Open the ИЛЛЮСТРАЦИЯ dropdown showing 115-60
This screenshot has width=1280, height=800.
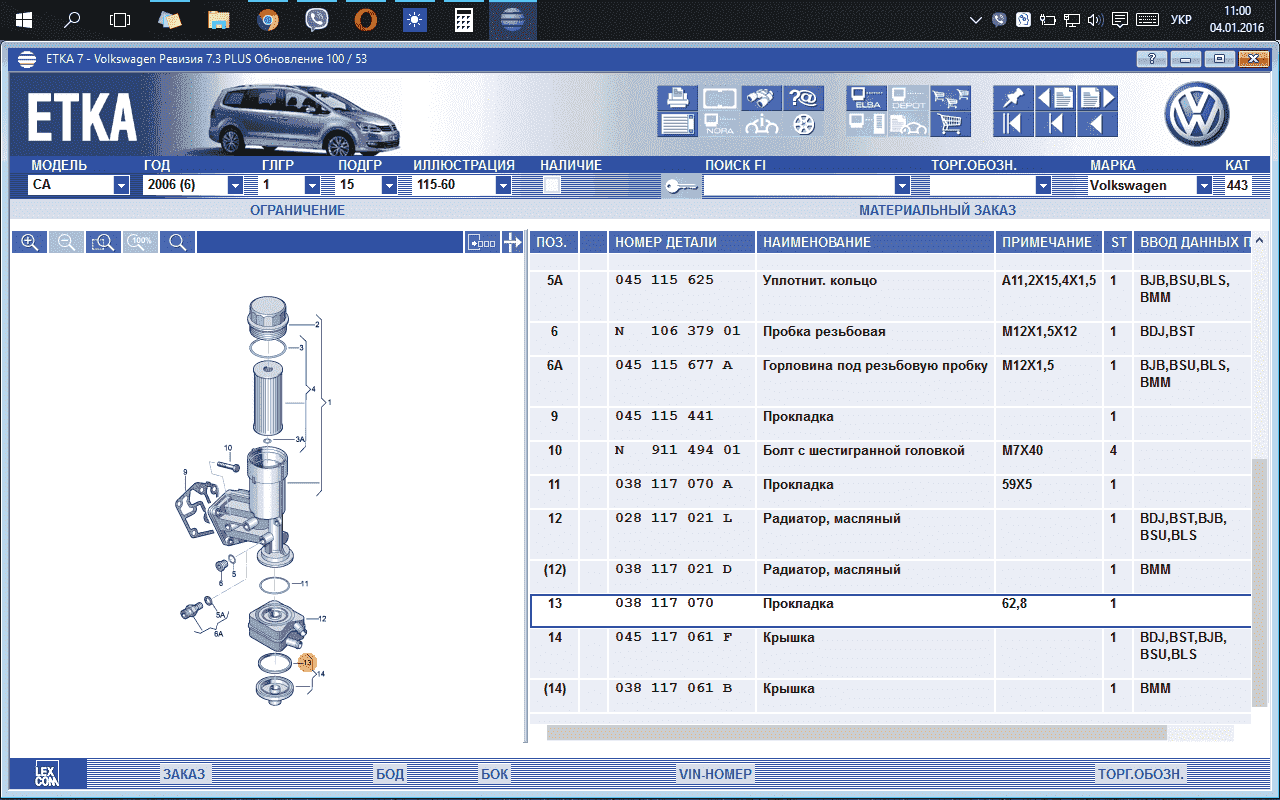coord(503,185)
